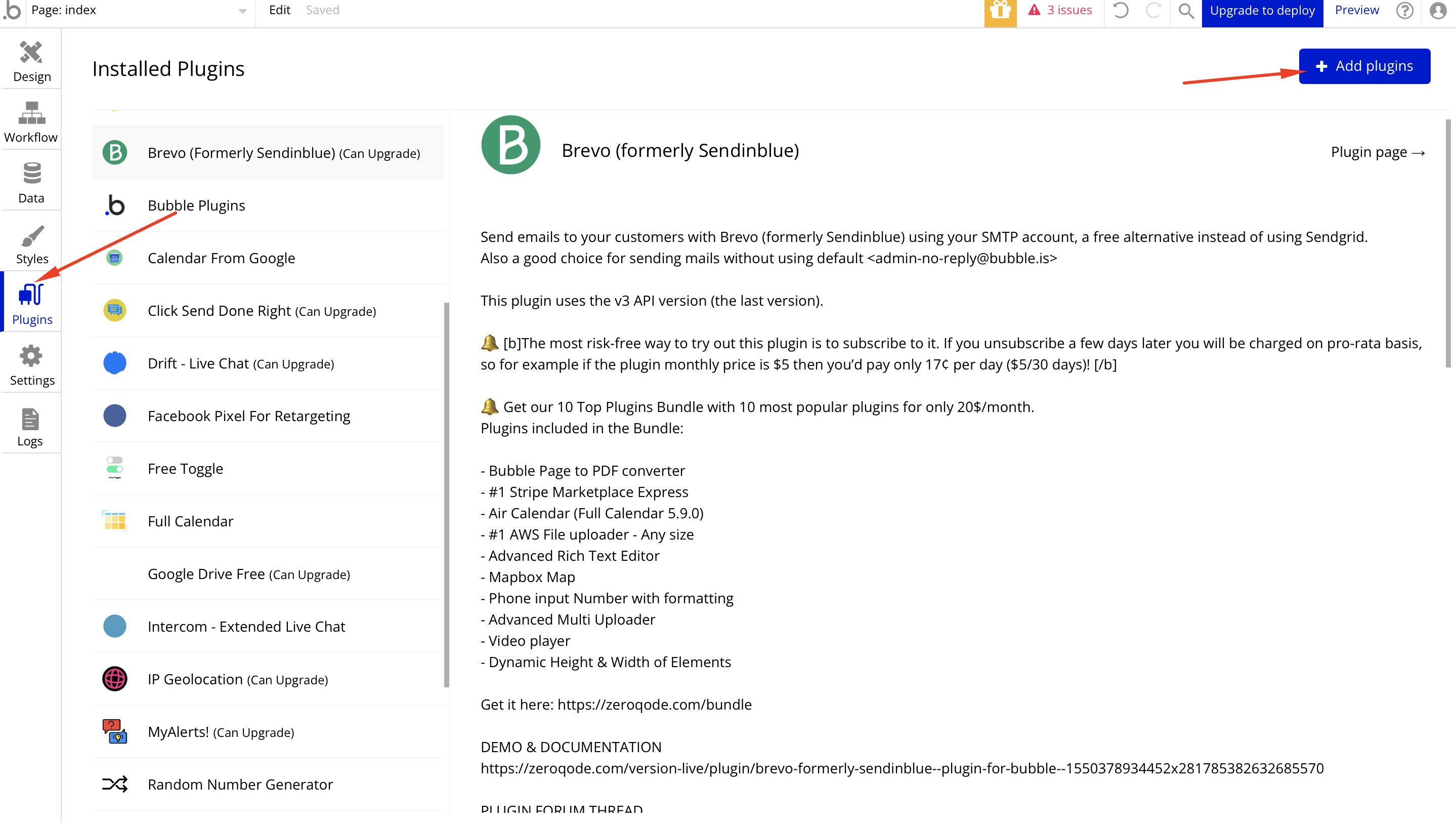1456x823 pixels.
Task: Click the Full Calendar grid icon
Action: coord(115,521)
